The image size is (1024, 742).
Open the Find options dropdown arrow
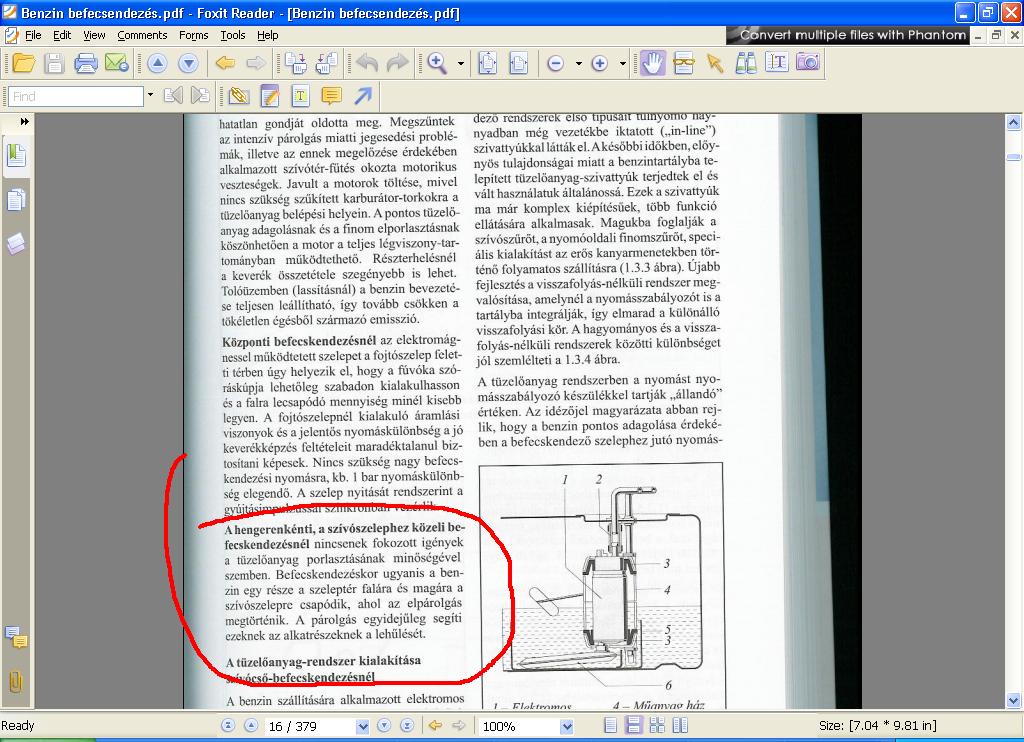(150, 96)
